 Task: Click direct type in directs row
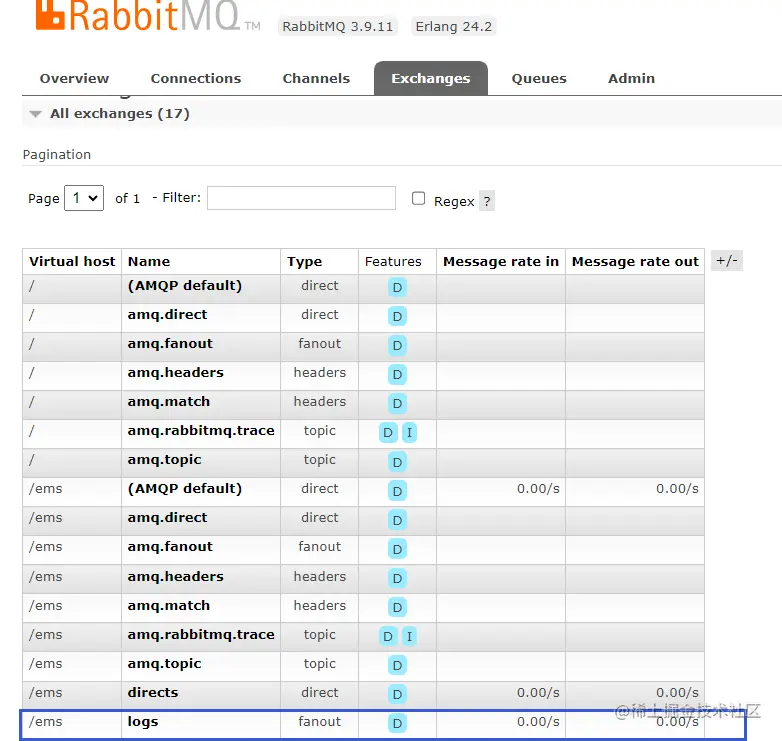[320, 693]
